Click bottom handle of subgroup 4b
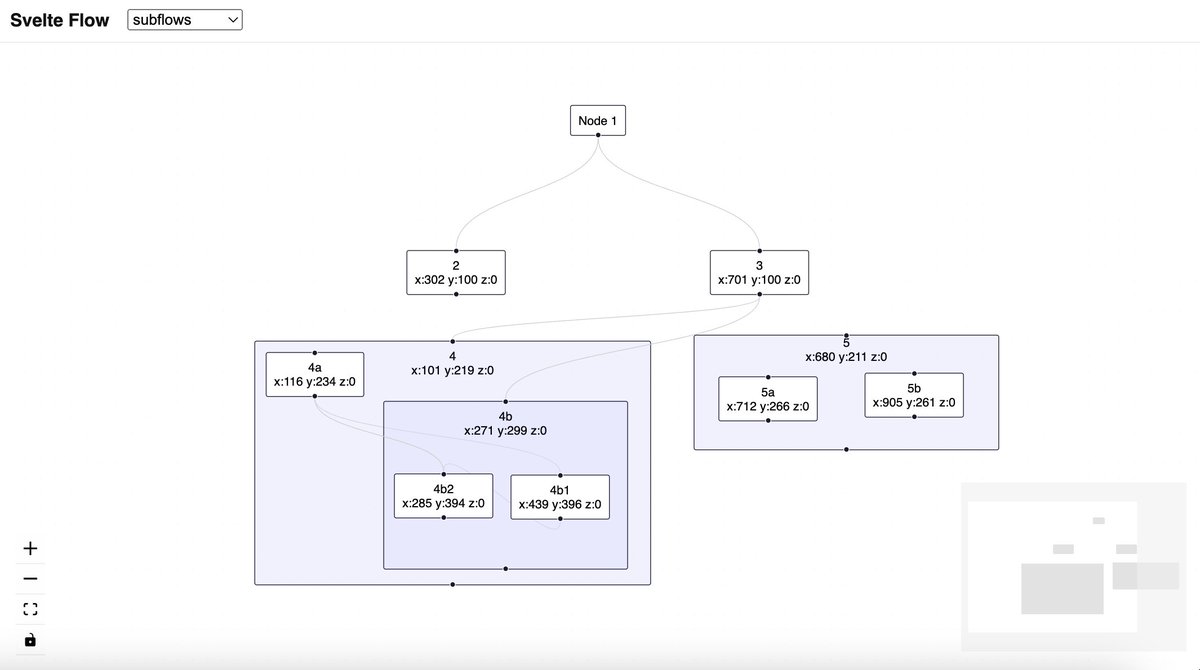This screenshot has height=670, width=1200. point(505,569)
